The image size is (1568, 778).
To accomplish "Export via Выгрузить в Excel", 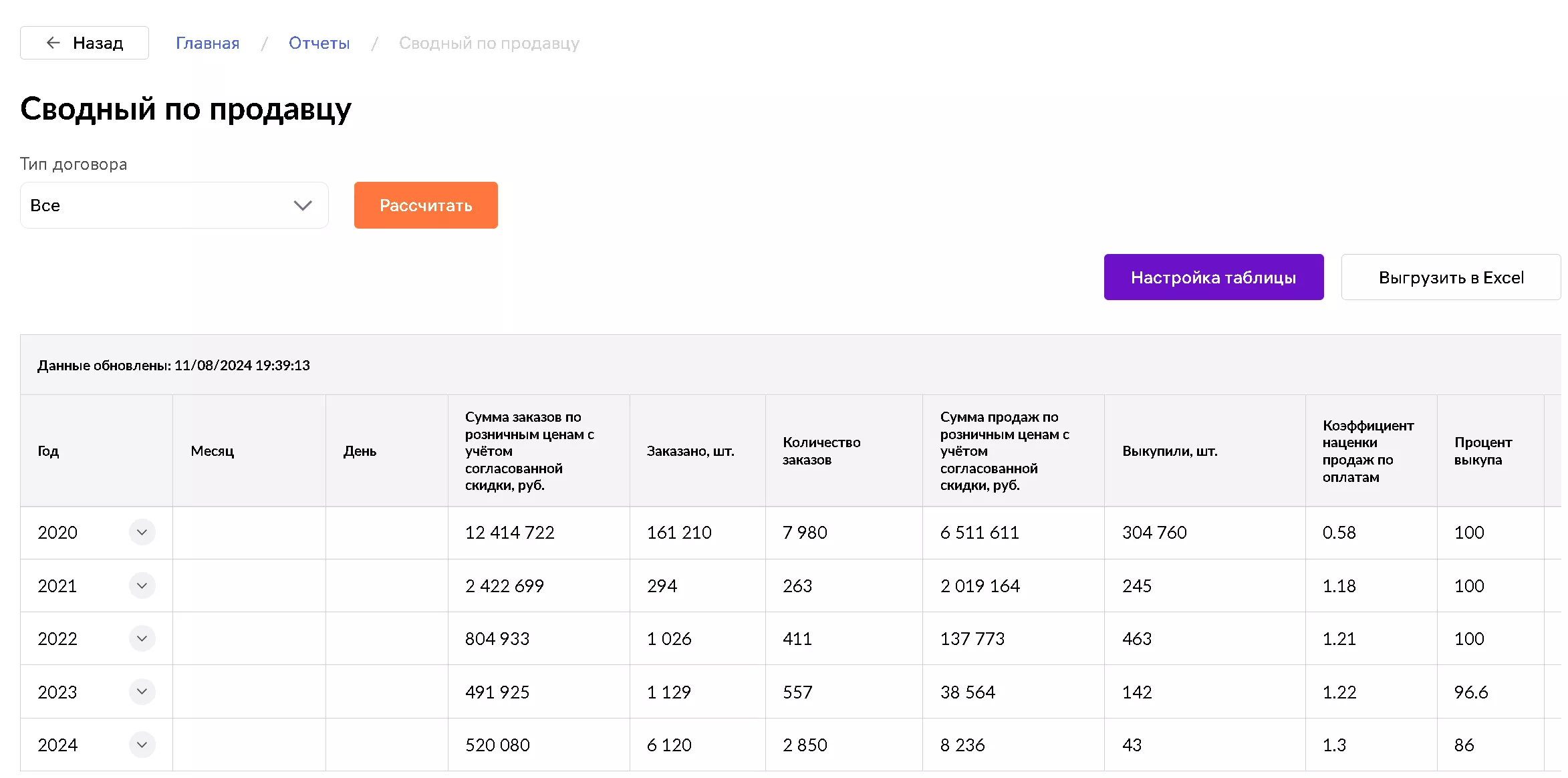I will [1450, 277].
